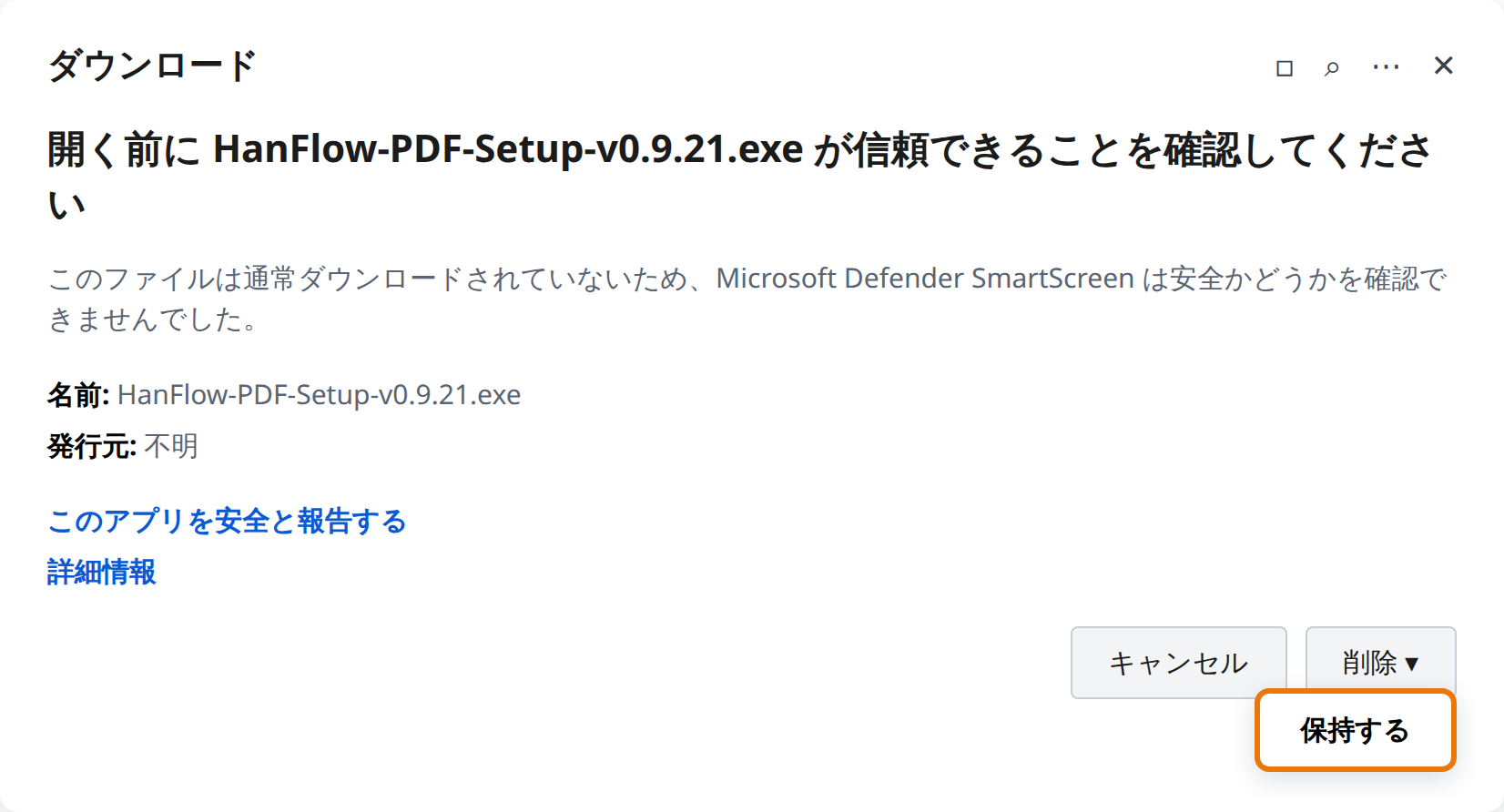Click 確認してください in the warning heading
Screen dimensions: 1504x812
[1298, 149]
